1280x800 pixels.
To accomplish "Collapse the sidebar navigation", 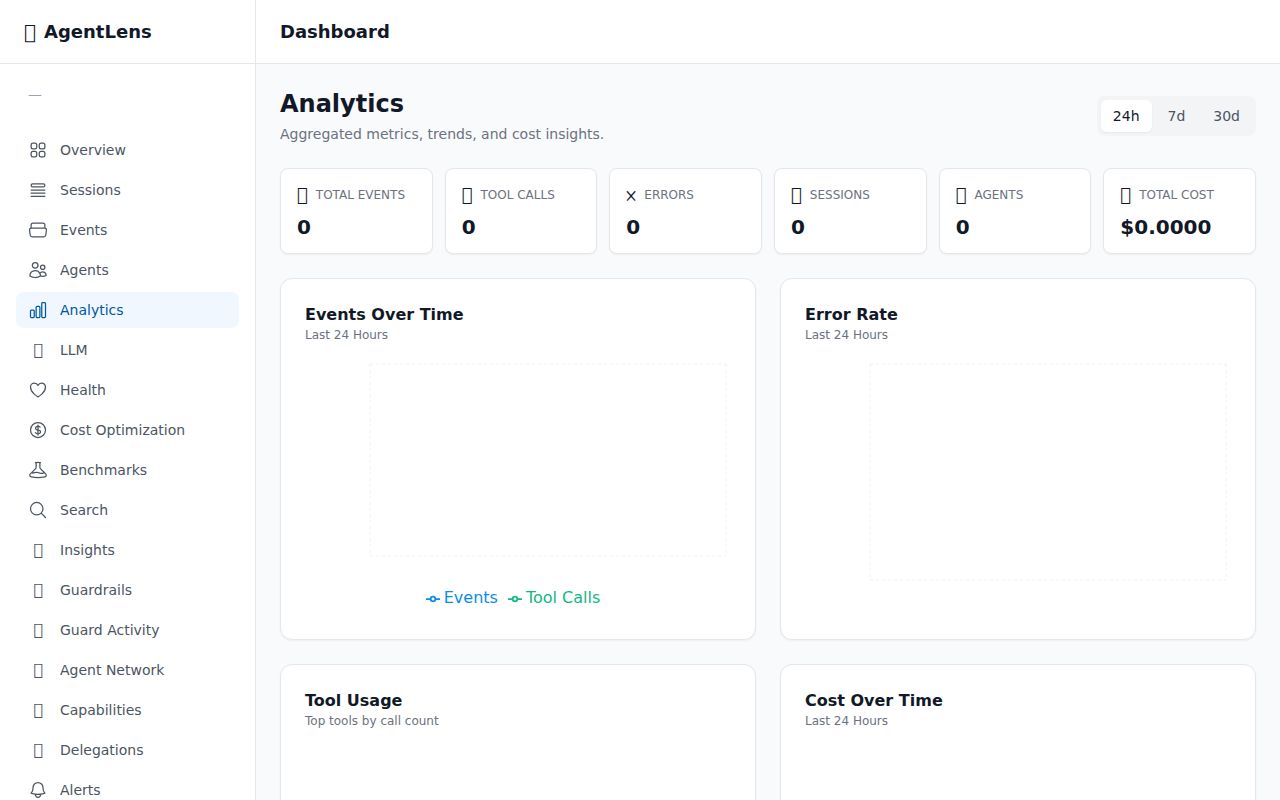I will [x=36, y=94].
